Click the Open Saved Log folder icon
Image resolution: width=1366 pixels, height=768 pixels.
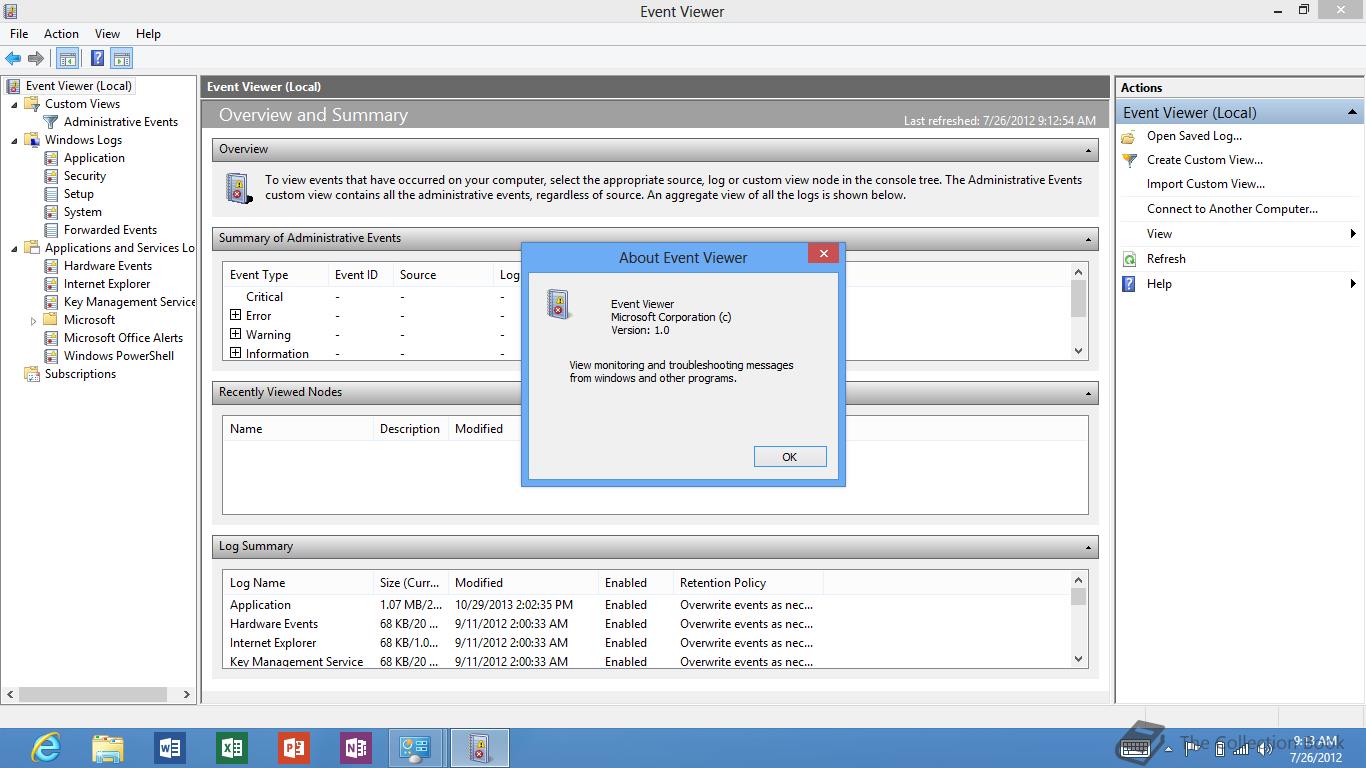(1129, 136)
